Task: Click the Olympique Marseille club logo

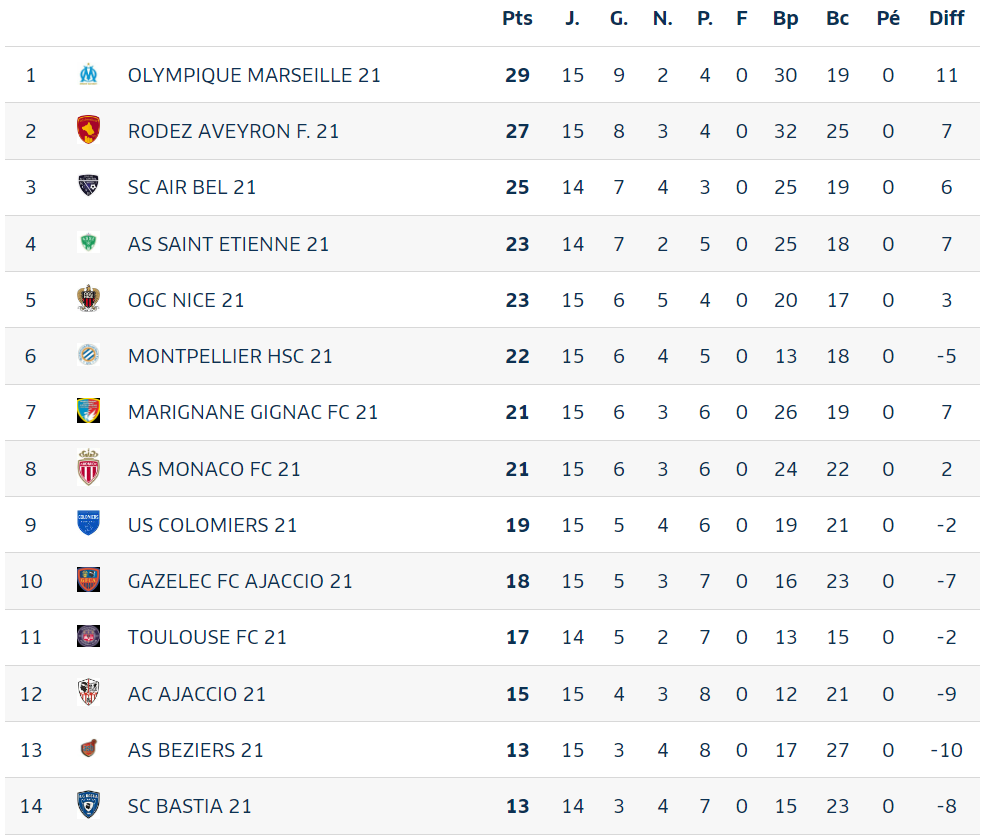Action: [x=89, y=74]
